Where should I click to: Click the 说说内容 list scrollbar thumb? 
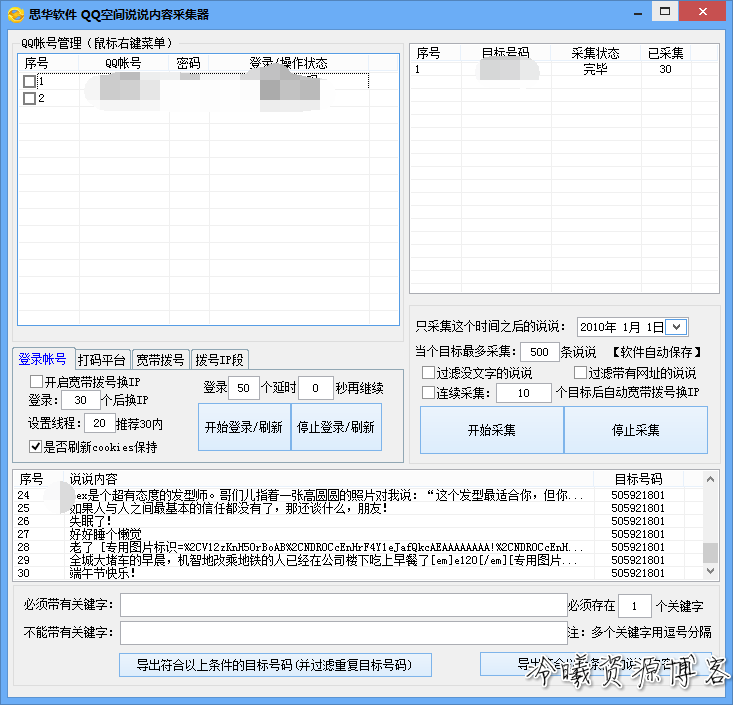pyautogui.click(x=710, y=553)
